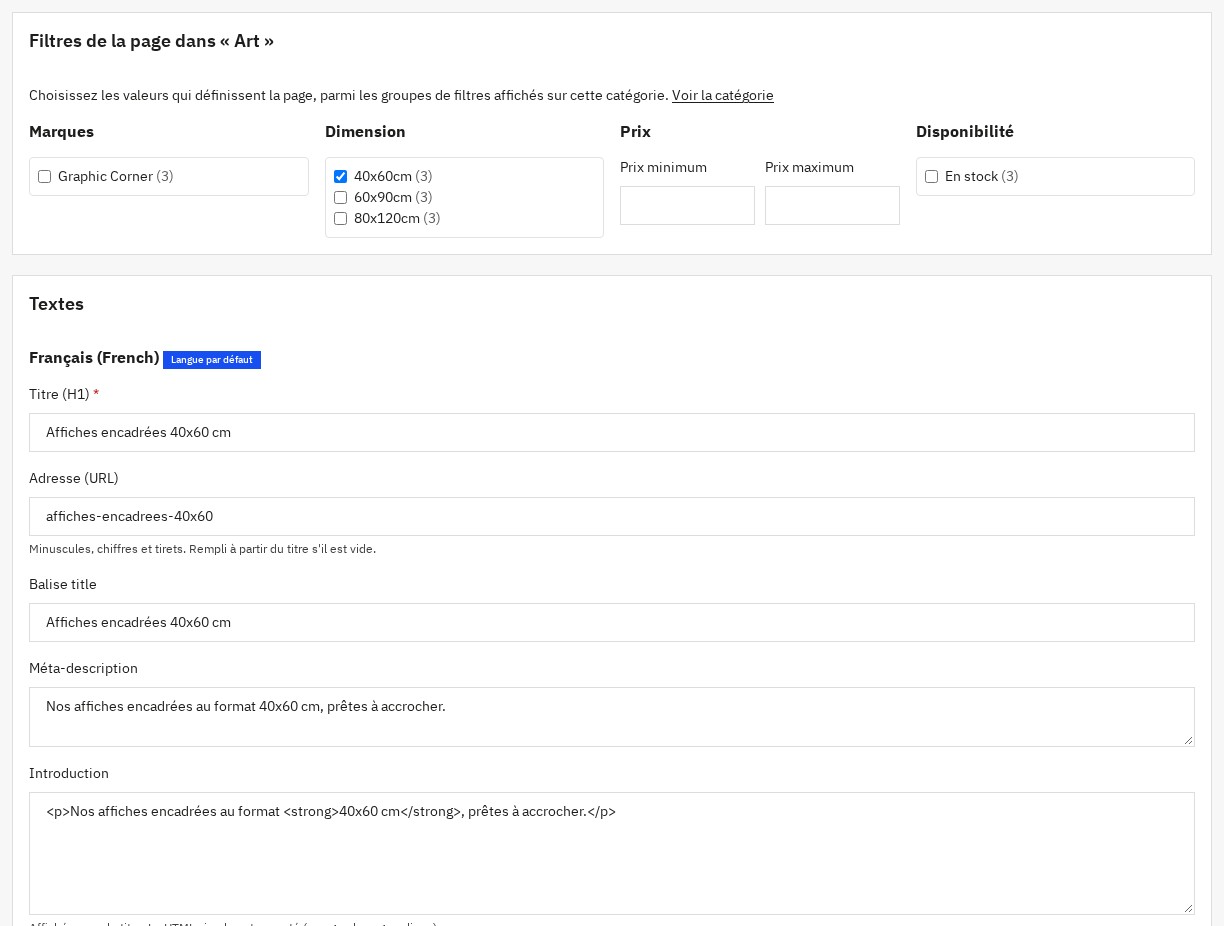Image resolution: width=1224 pixels, height=926 pixels.
Task: Click the Adresse (URL) input field
Action: [612, 516]
